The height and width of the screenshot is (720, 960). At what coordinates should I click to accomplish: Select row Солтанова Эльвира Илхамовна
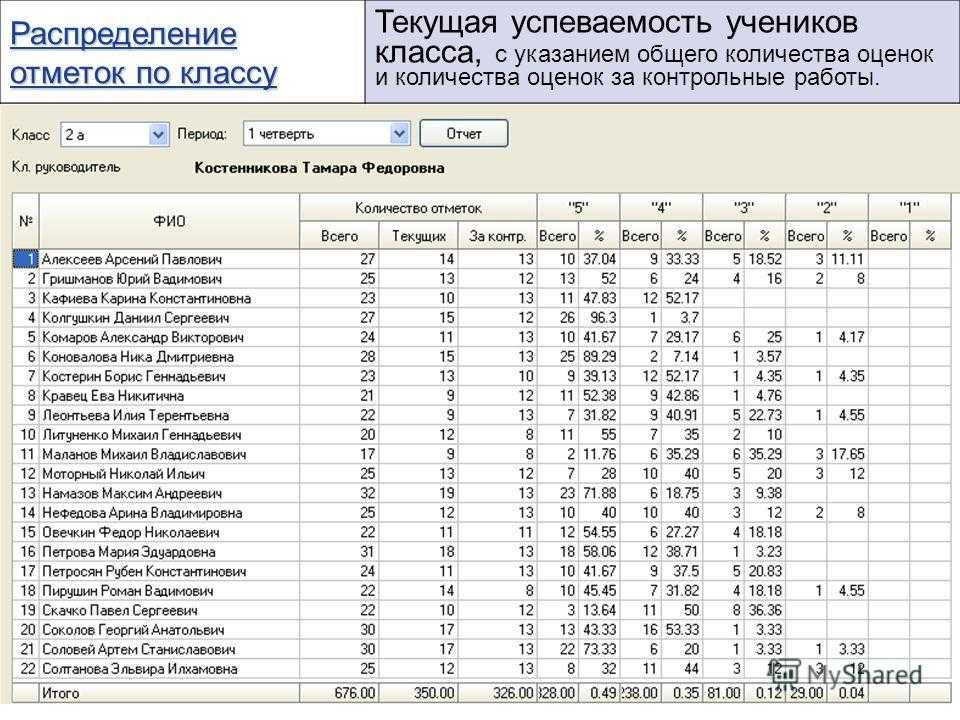click(139, 668)
